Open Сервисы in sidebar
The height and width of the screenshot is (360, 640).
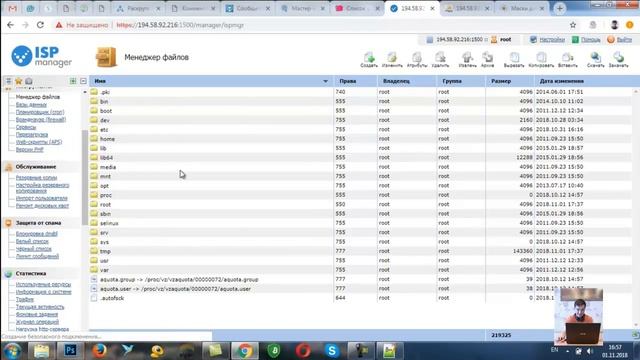(26, 127)
